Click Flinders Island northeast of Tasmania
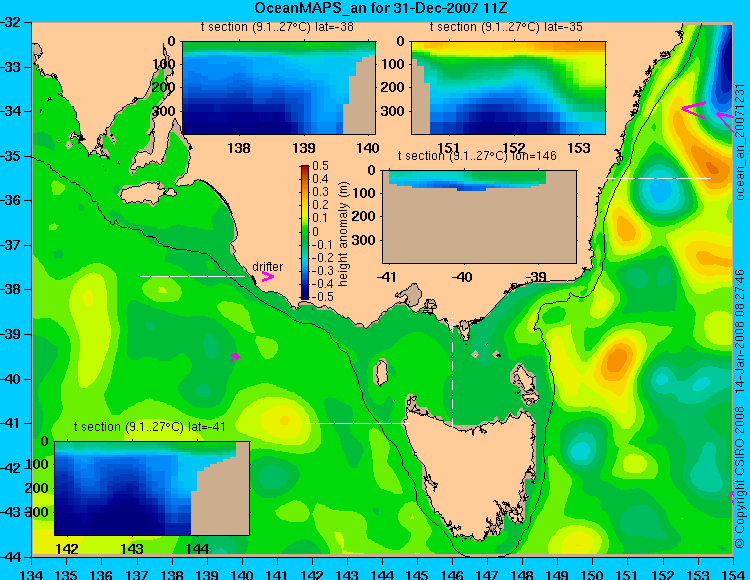 click(525, 380)
